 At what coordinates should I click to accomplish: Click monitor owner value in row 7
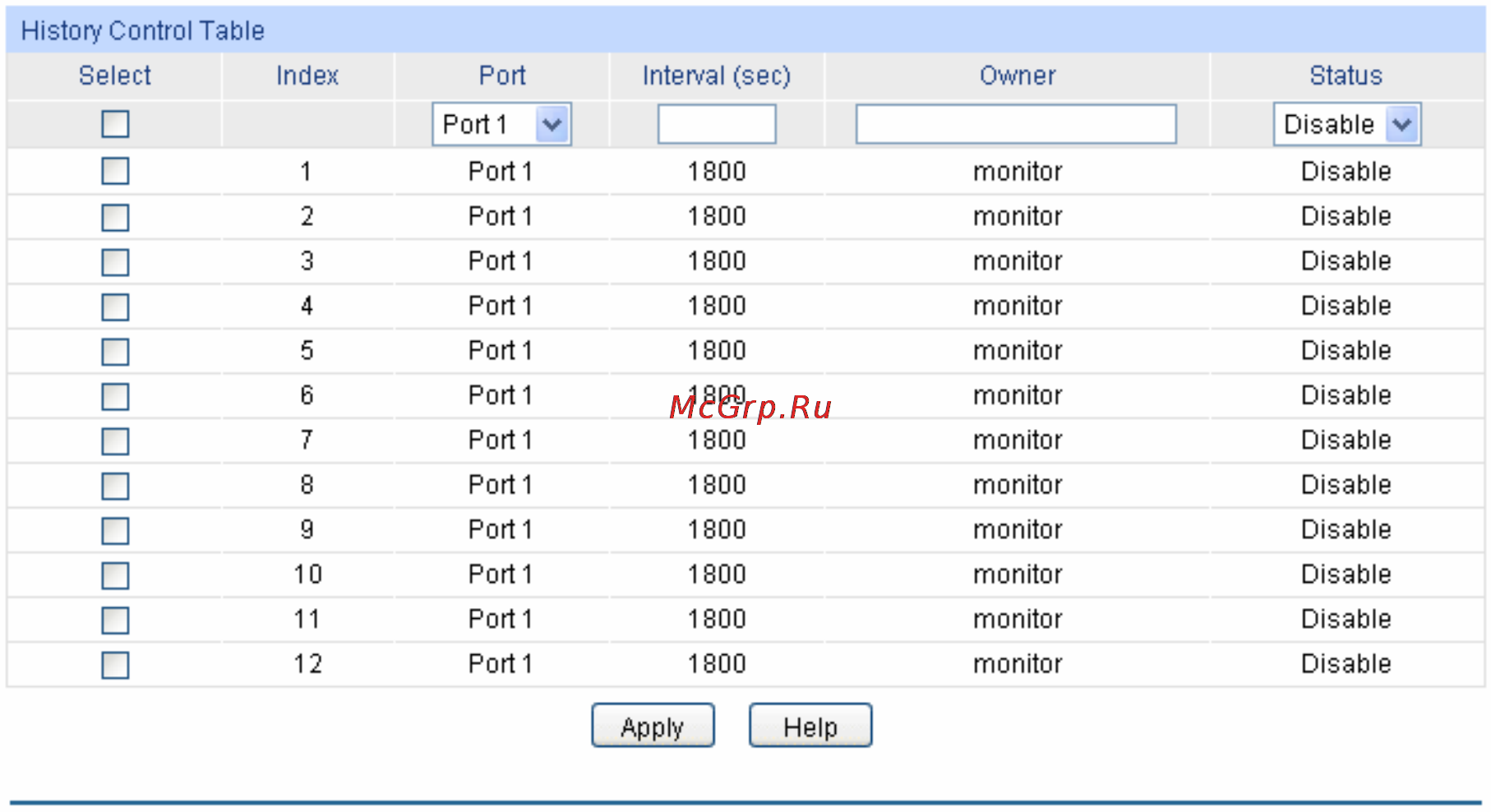(x=1018, y=440)
